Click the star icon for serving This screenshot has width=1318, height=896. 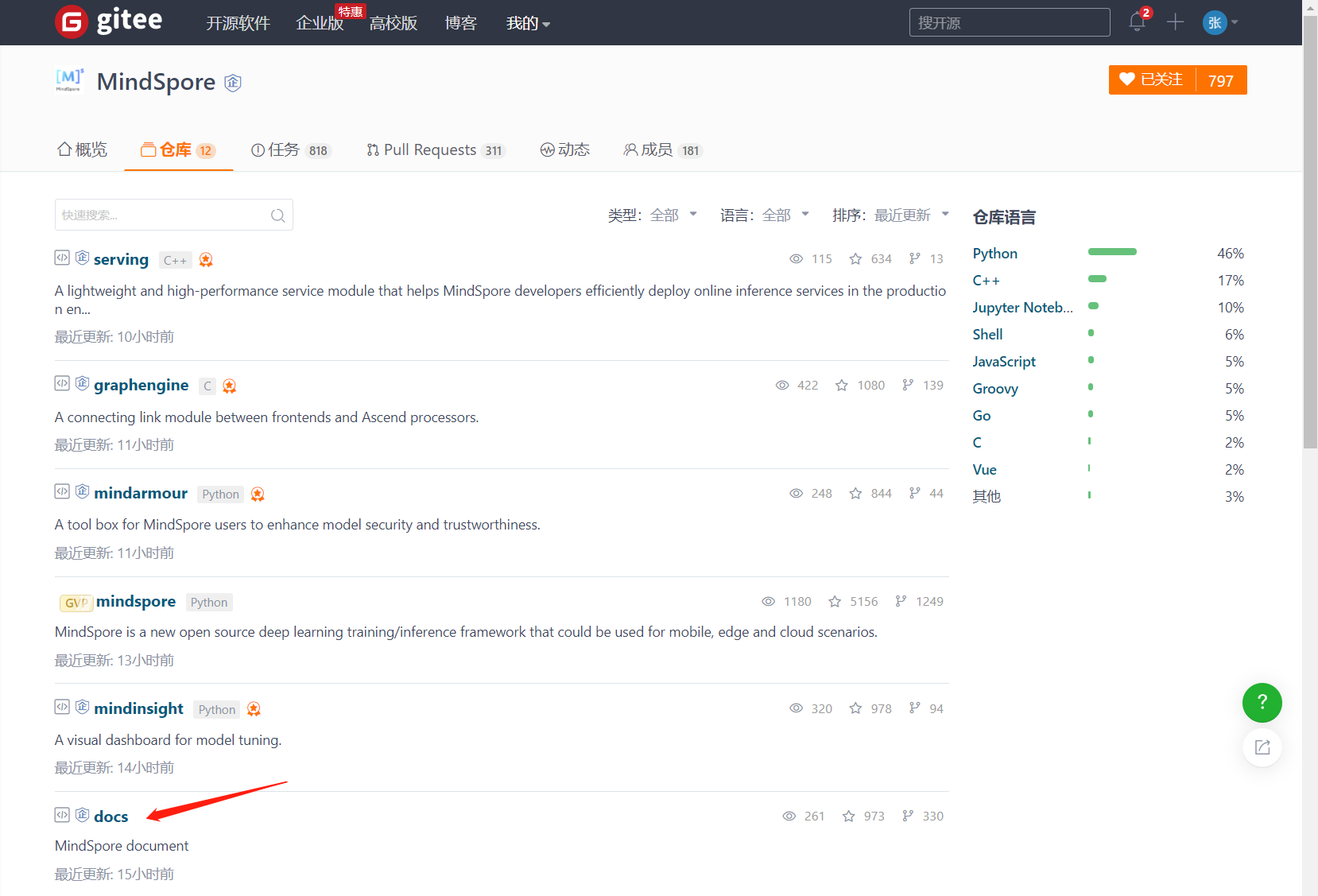(x=855, y=259)
